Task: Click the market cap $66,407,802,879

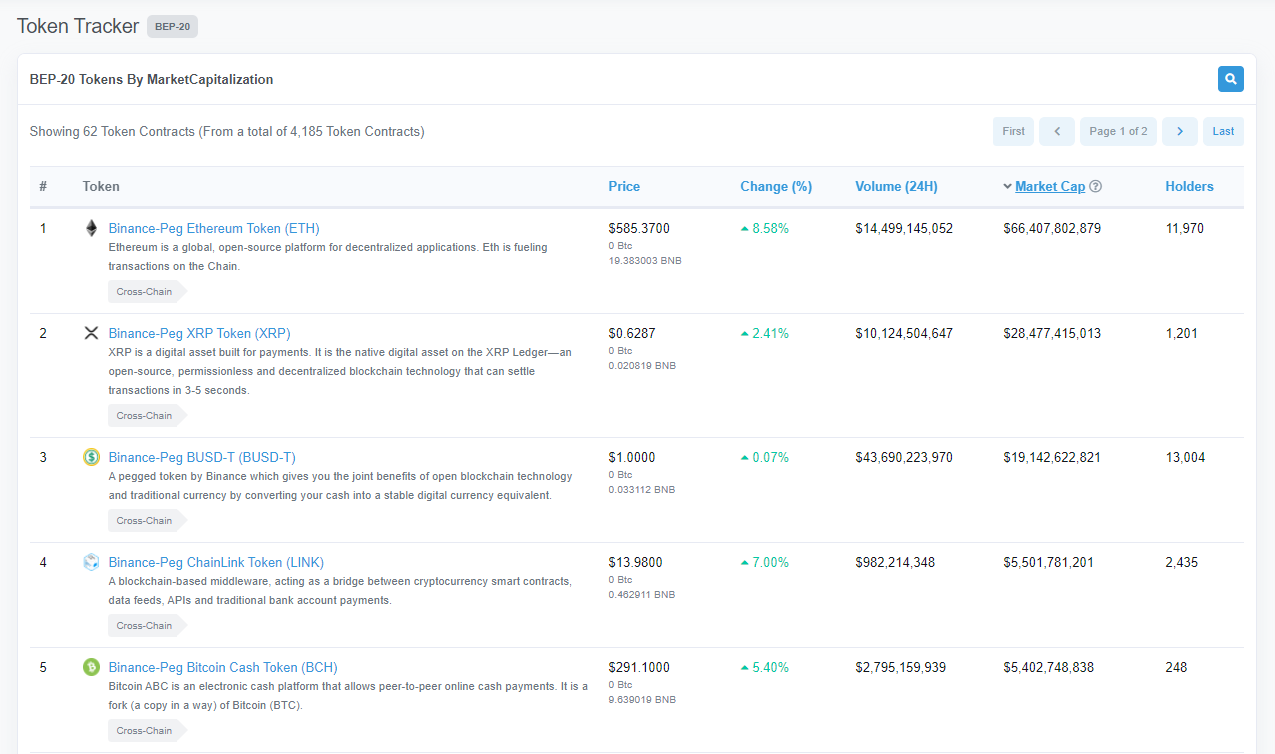Action: [x=1052, y=228]
